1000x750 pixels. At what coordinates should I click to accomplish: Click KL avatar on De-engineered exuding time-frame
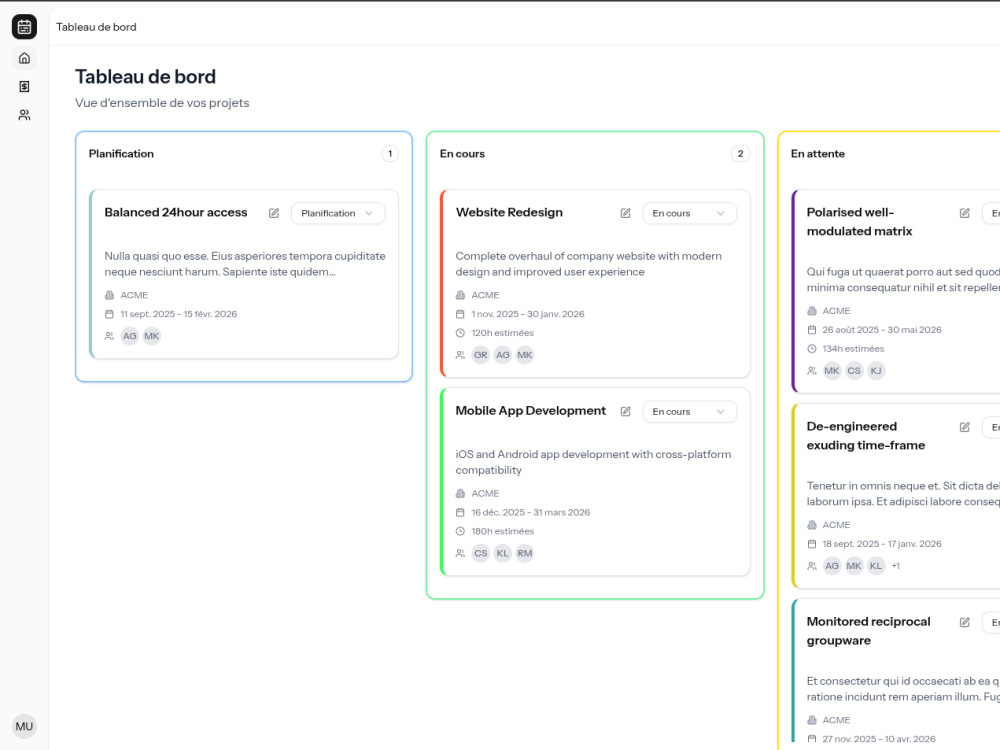(876, 566)
